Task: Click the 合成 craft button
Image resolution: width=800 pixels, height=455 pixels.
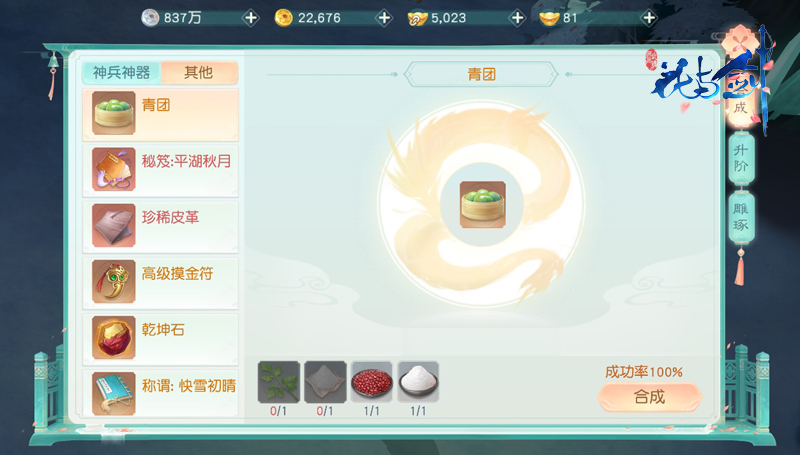Action: point(649,397)
